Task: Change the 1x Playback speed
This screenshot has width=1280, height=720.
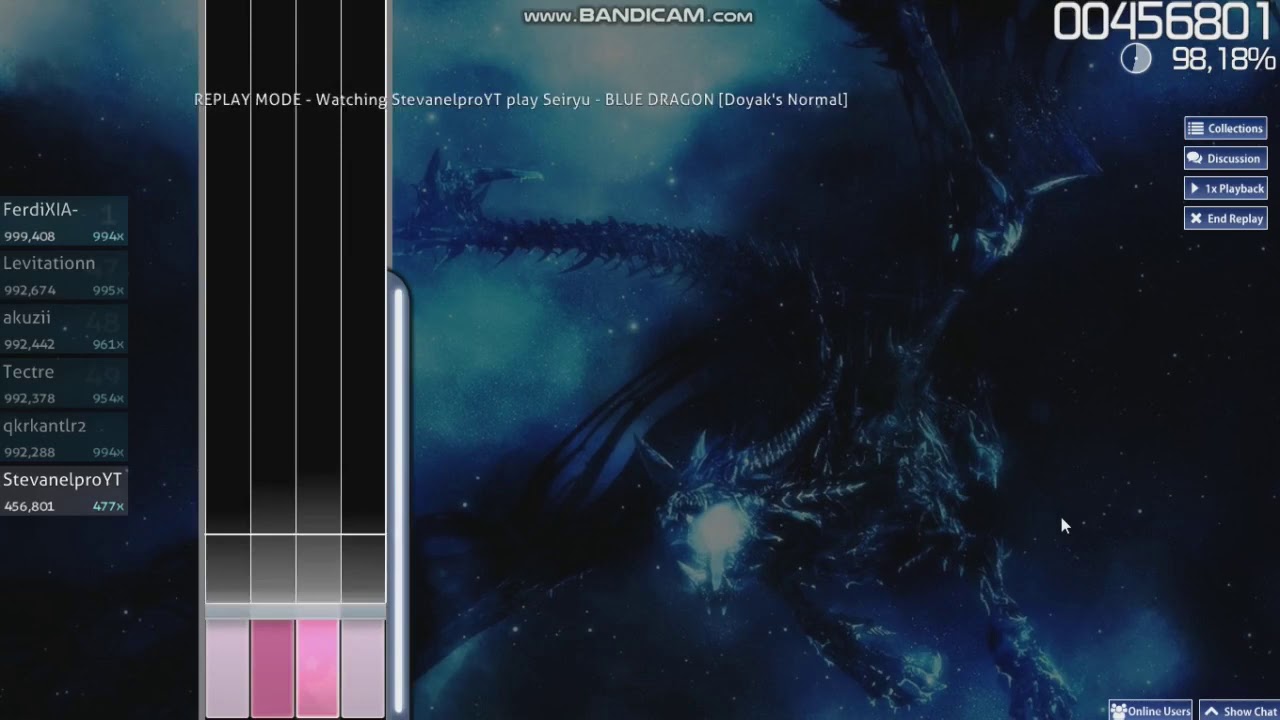Action: tap(1225, 188)
